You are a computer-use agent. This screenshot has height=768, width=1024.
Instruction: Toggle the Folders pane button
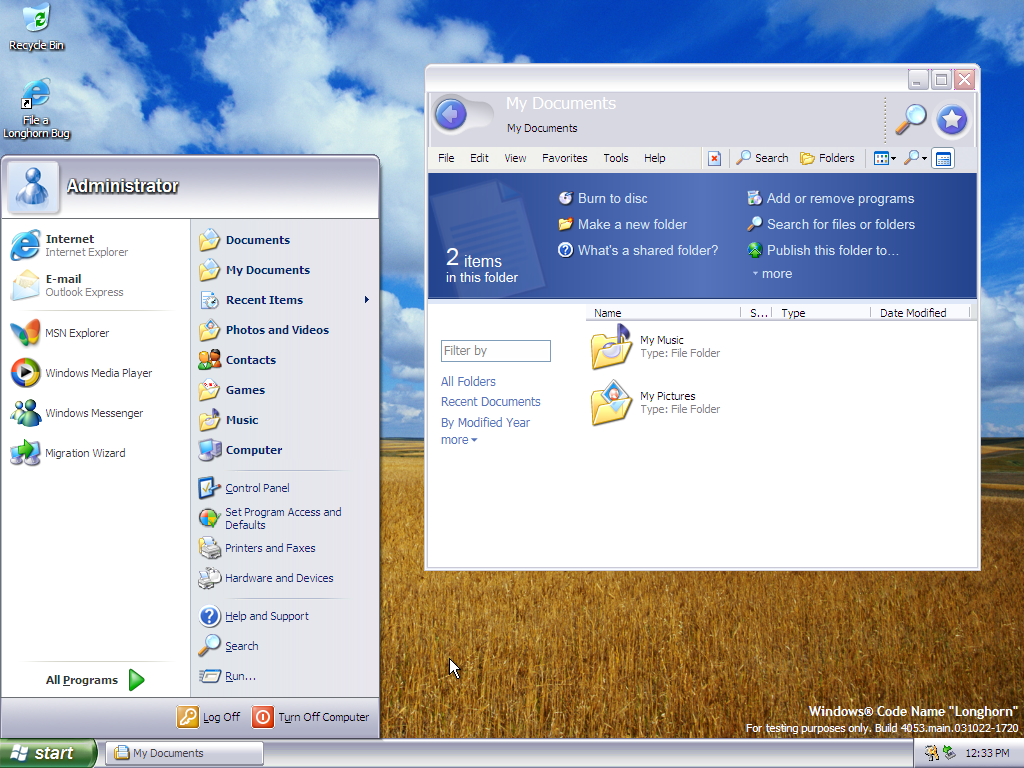point(827,158)
